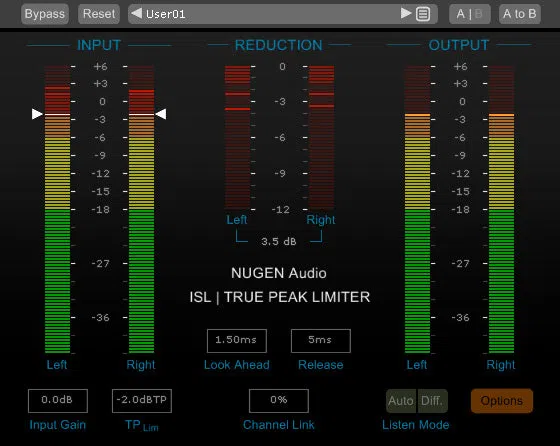Open the Options panel

coord(502,401)
